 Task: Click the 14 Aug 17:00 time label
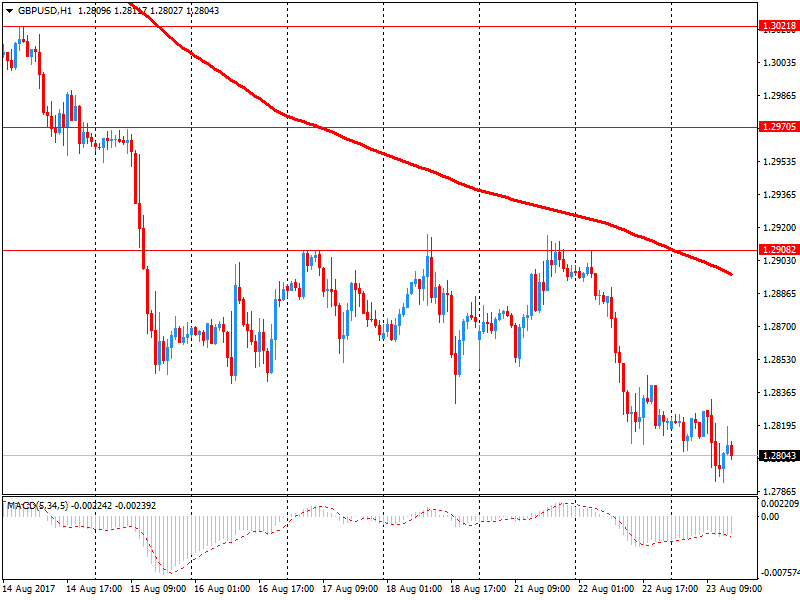pyautogui.click(x=94, y=589)
